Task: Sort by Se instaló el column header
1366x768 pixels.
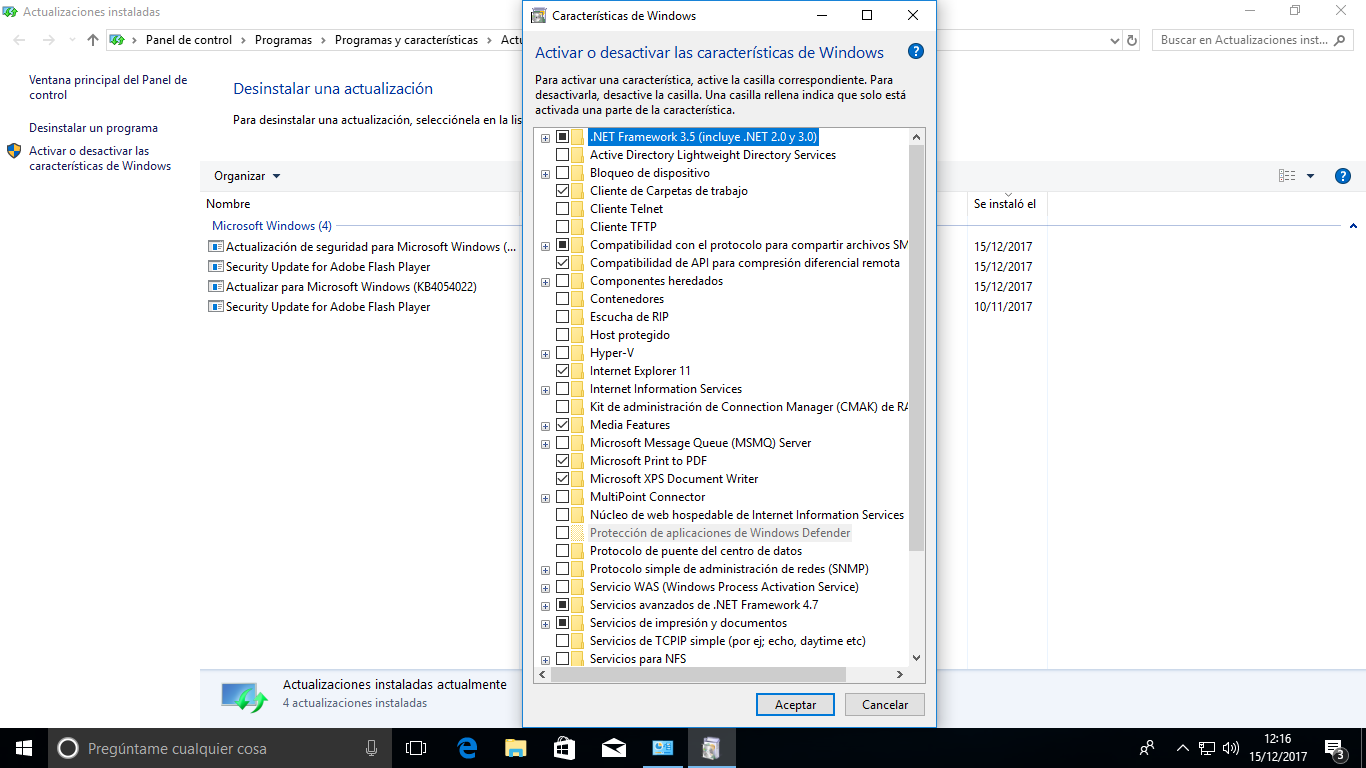Action: point(1005,204)
